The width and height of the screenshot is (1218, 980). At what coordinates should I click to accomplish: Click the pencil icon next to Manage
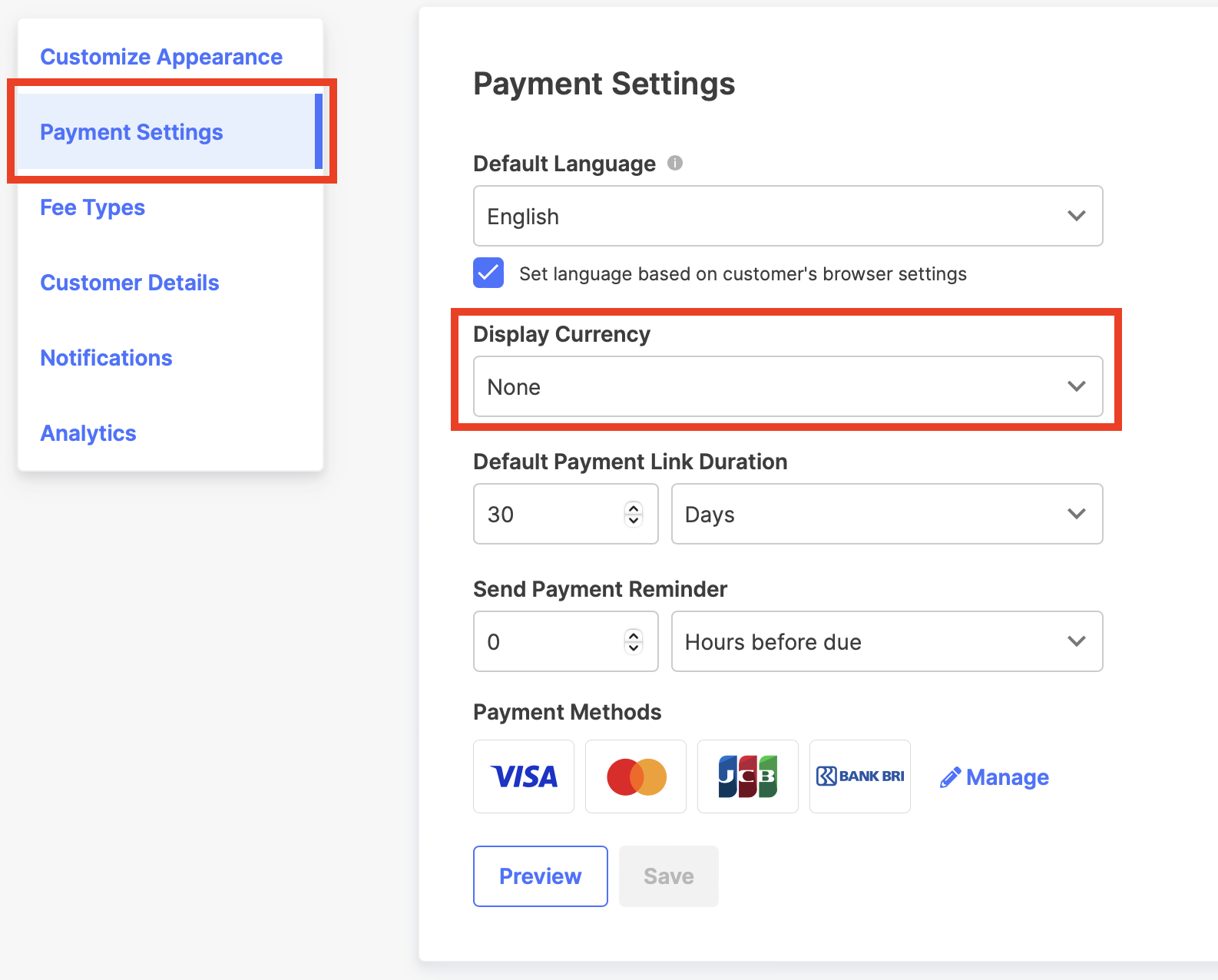950,777
